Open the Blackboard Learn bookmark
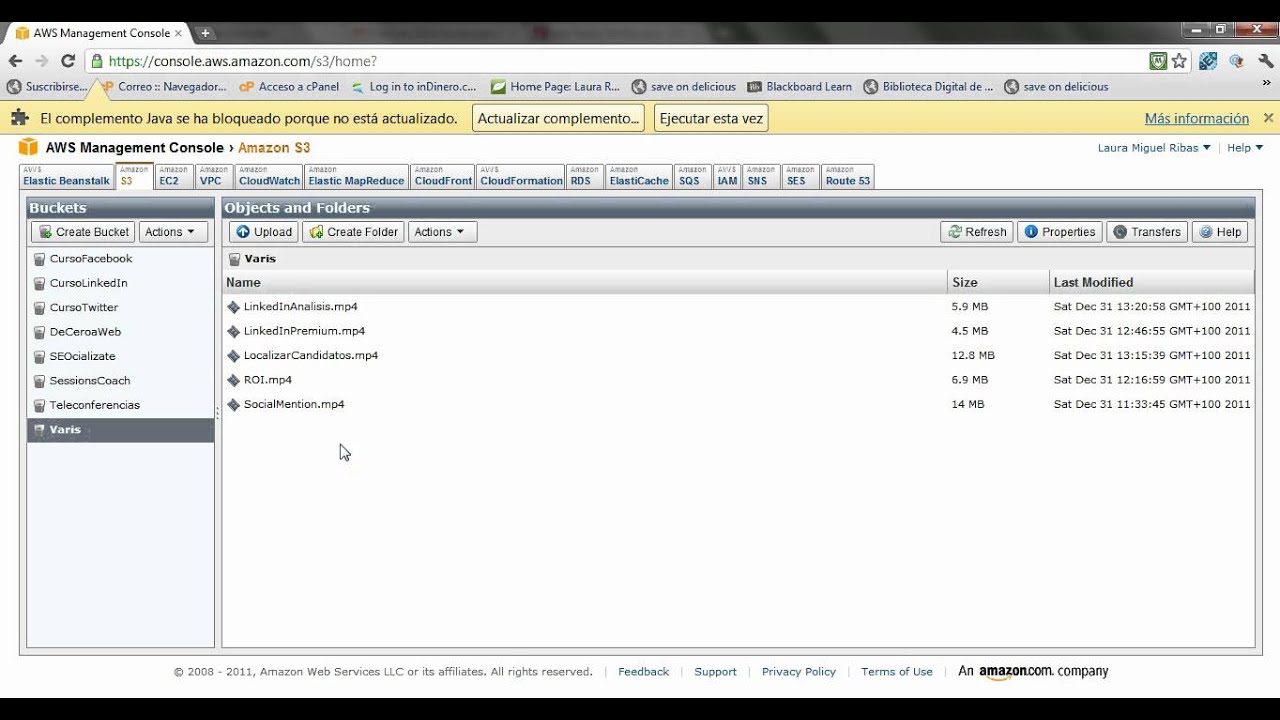The image size is (1280, 720). [x=800, y=87]
